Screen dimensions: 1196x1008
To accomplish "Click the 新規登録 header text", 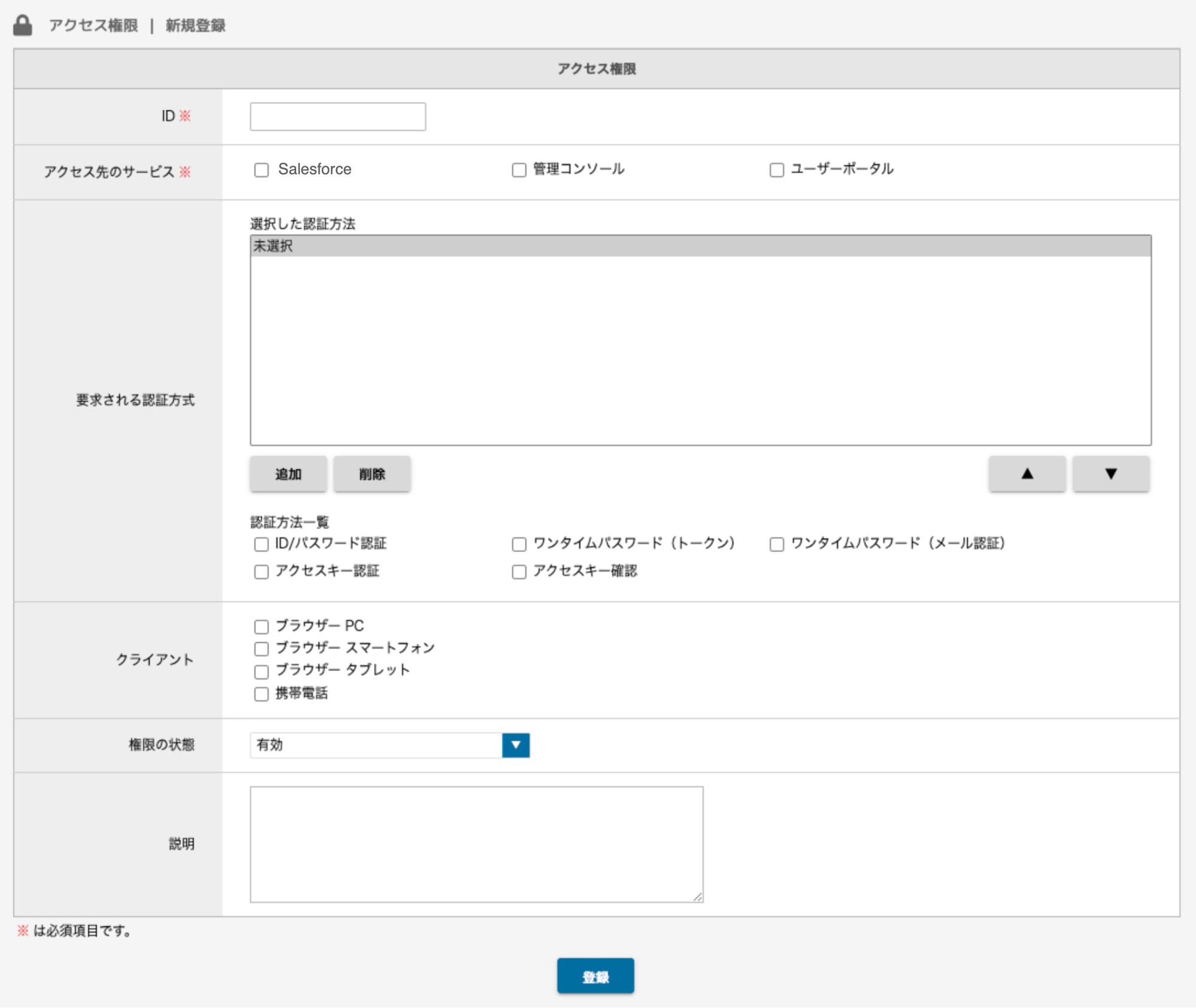I will tap(196, 26).
